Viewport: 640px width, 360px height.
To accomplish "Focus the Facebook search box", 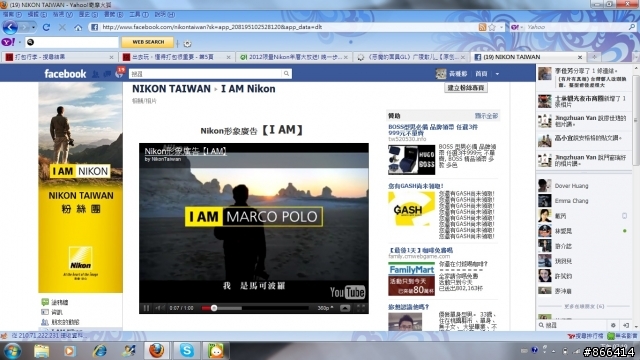I will tap(205, 74).
